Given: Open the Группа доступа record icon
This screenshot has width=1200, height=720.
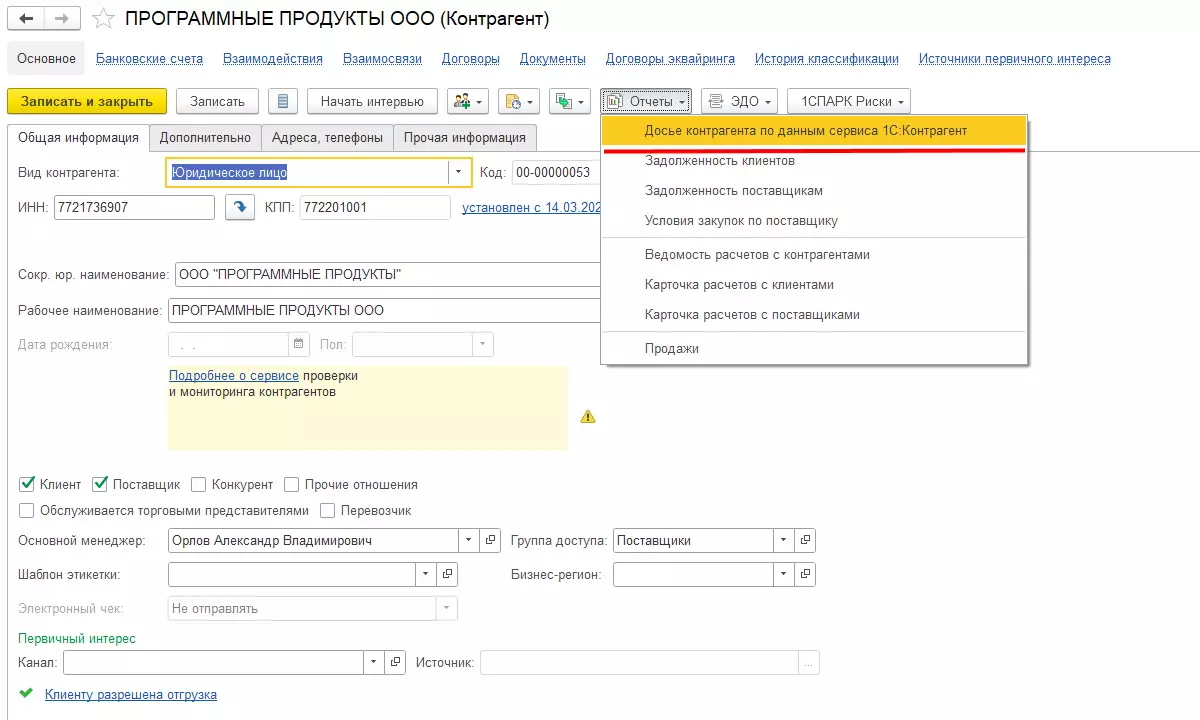Looking at the screenshot, I should pos(805,541).
